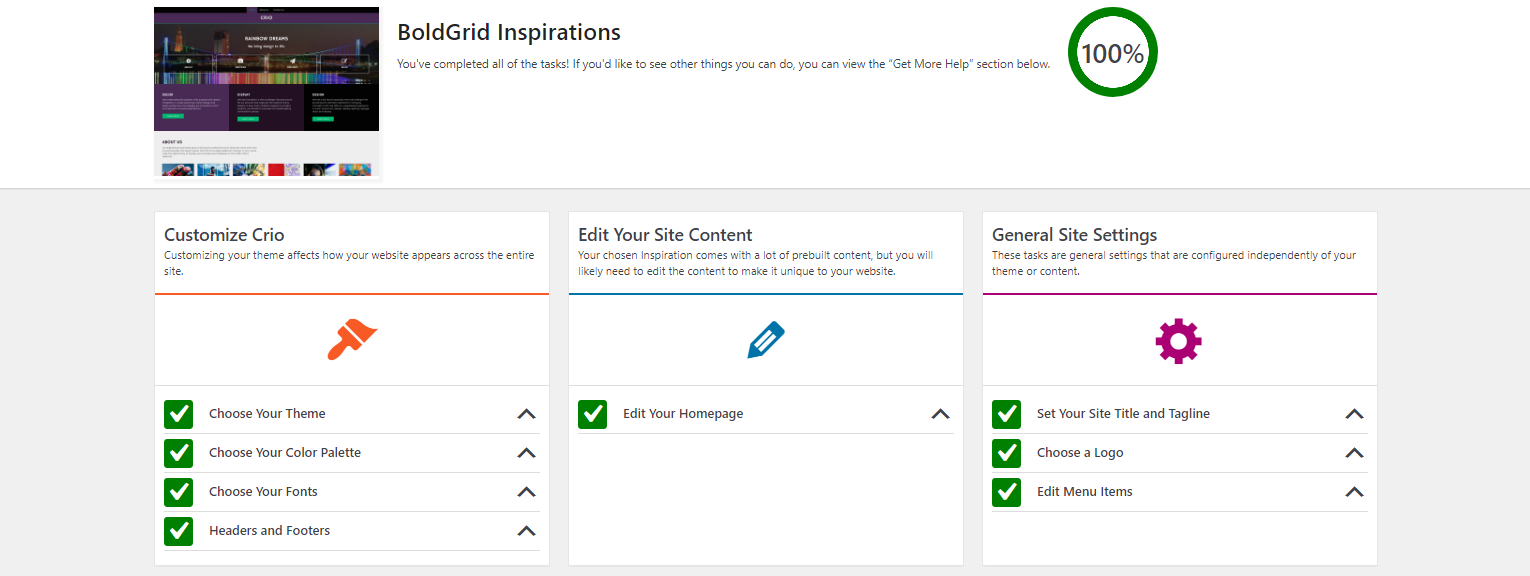Click the orange paintbrush Customize icon
The height and width of the screenshot is (576, 1530).
[352, 340]
